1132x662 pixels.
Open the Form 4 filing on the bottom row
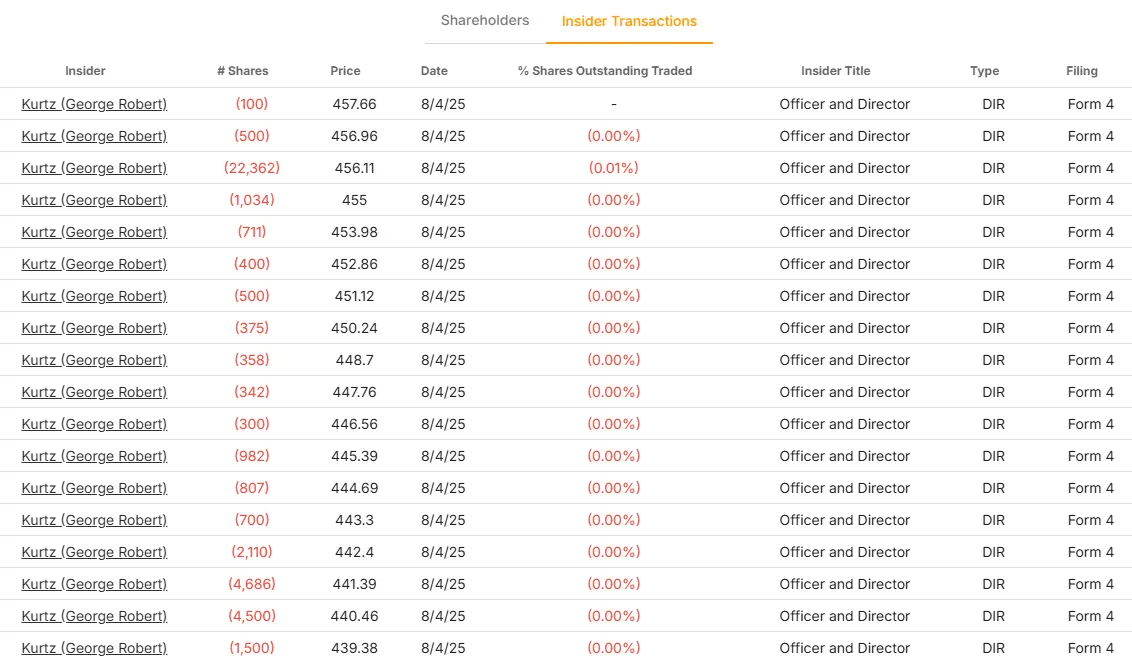[1090, 648]
